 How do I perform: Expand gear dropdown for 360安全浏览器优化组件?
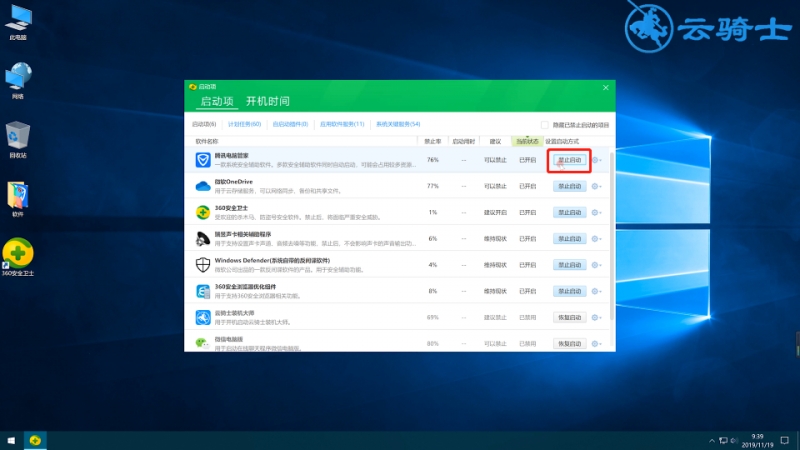point(596,291)
